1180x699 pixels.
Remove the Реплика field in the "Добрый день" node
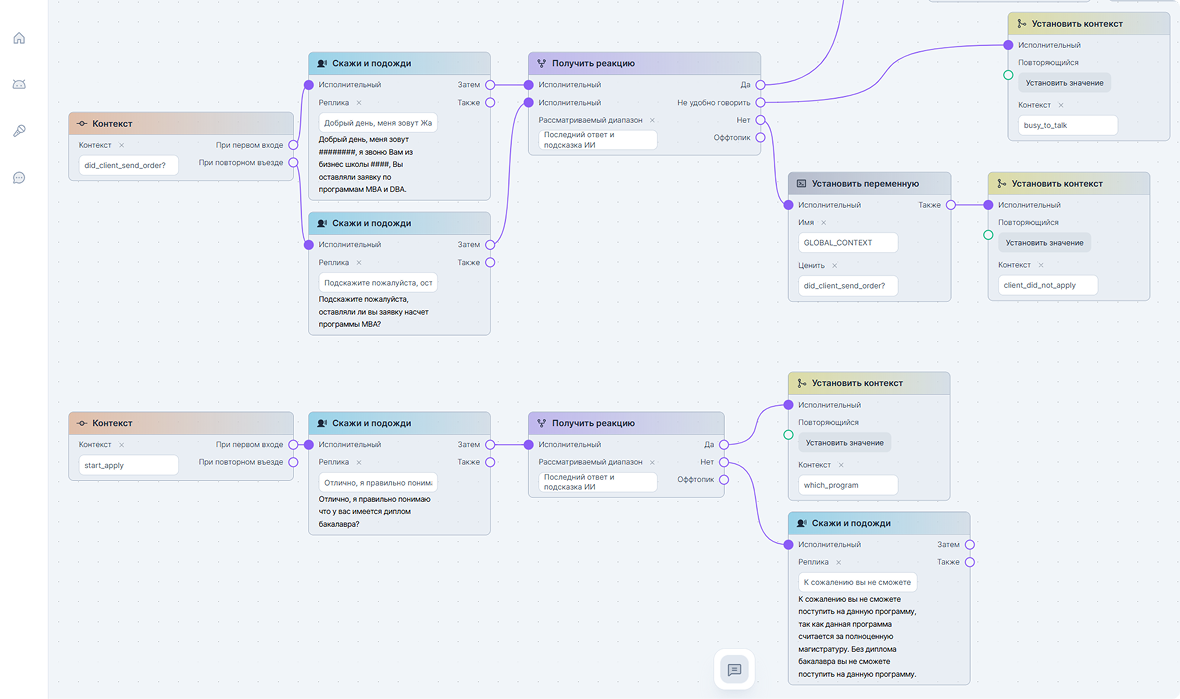coord(359,103)
